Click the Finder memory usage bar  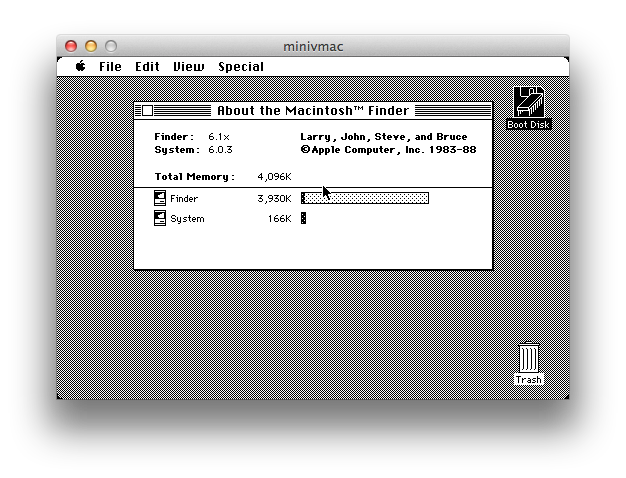365,198
